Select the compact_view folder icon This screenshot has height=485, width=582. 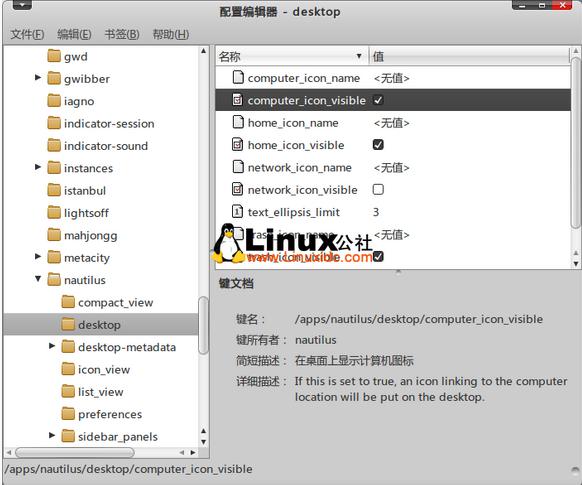coord(68,302)
